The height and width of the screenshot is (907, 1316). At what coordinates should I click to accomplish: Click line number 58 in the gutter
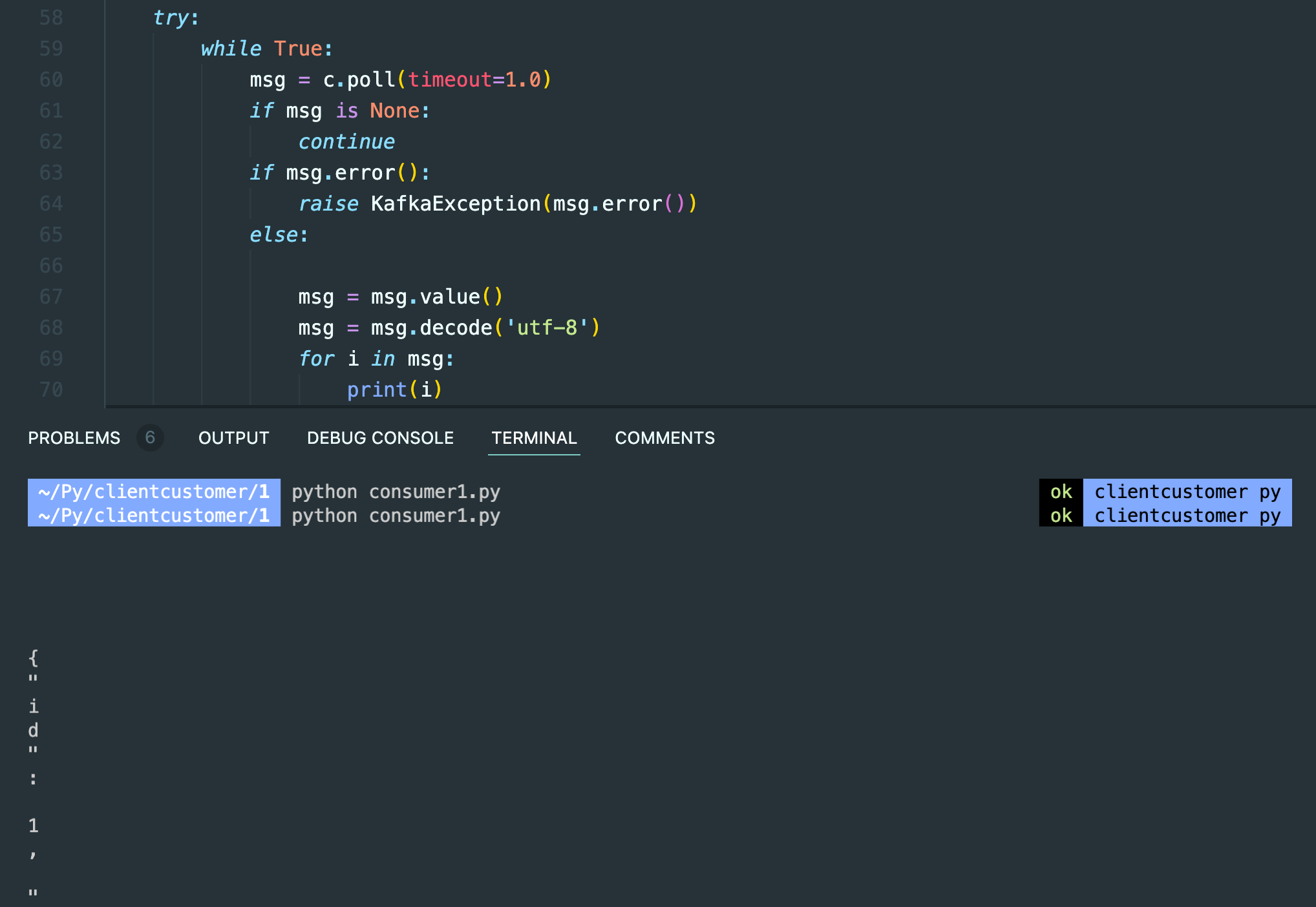coord(50,17)
